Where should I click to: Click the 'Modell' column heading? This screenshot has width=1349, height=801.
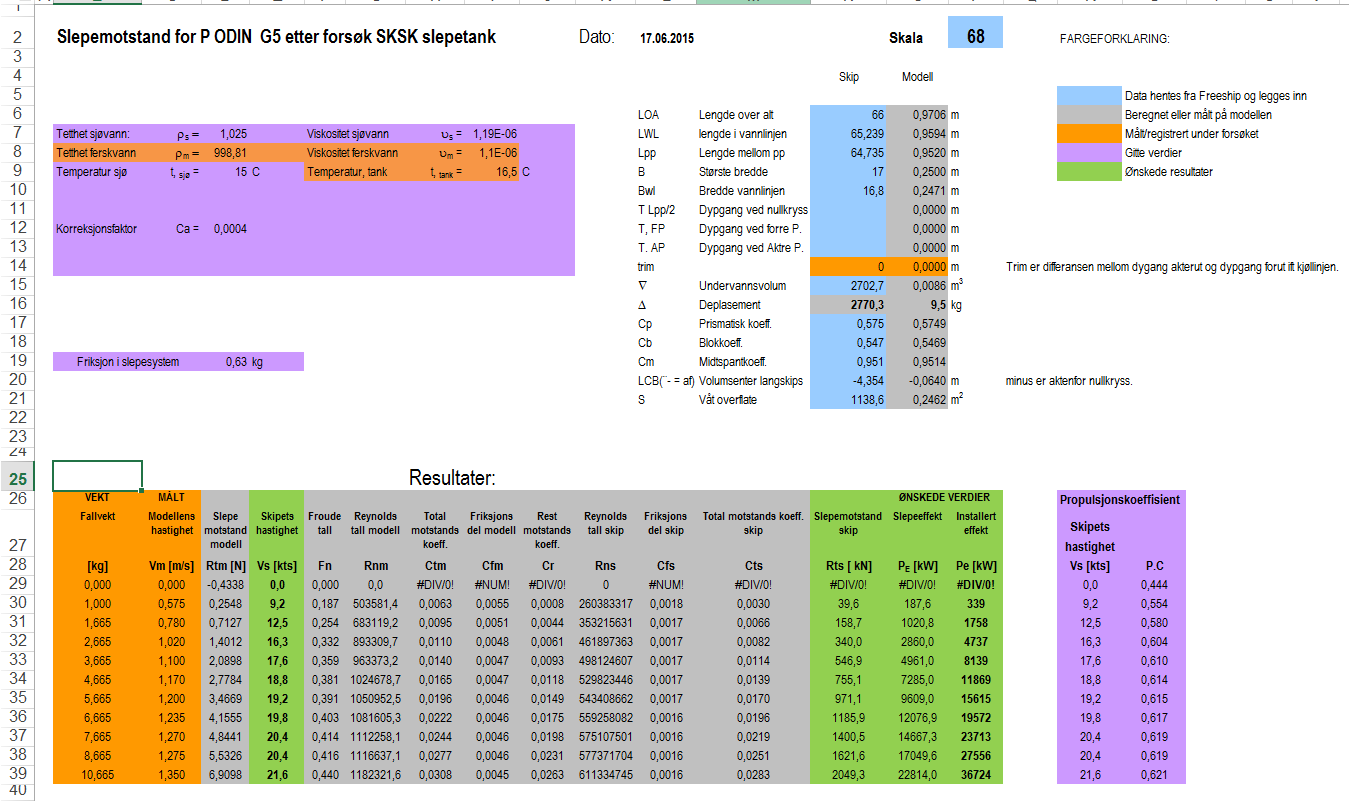pos(917,77)
